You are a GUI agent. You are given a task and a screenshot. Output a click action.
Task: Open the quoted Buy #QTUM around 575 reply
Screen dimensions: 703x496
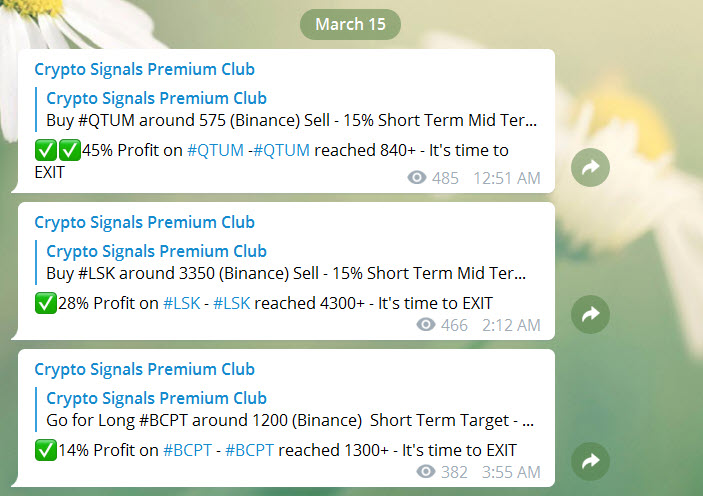tap(287, 109)
